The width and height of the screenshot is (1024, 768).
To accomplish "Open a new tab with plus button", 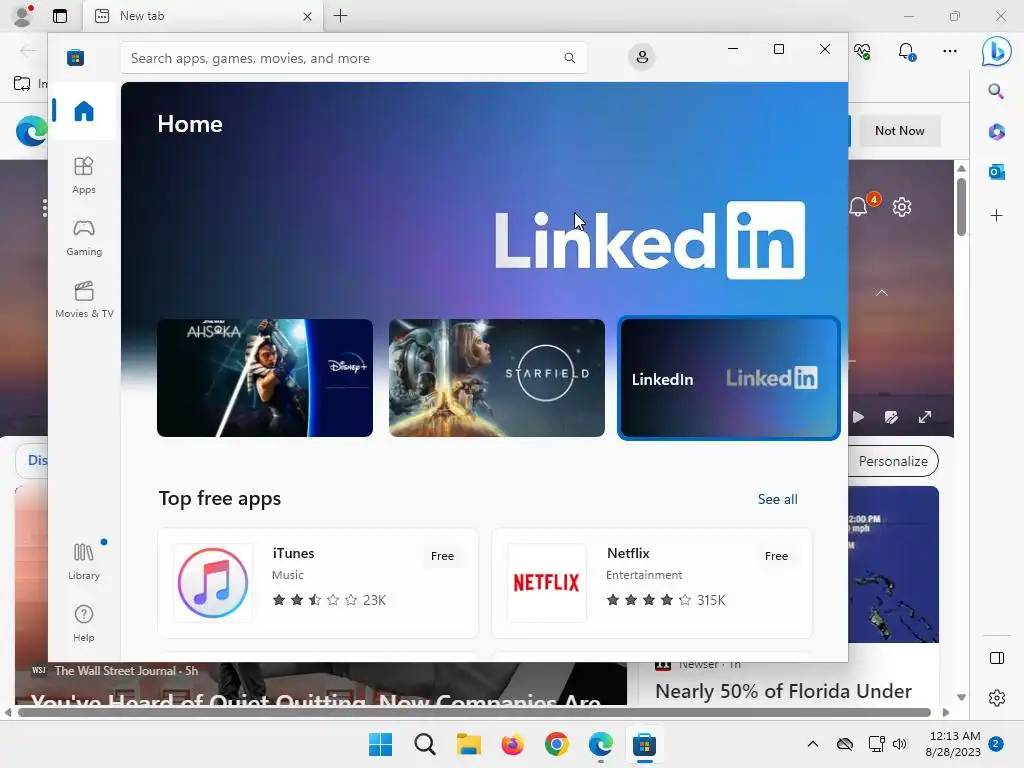I will pos(340,16).
